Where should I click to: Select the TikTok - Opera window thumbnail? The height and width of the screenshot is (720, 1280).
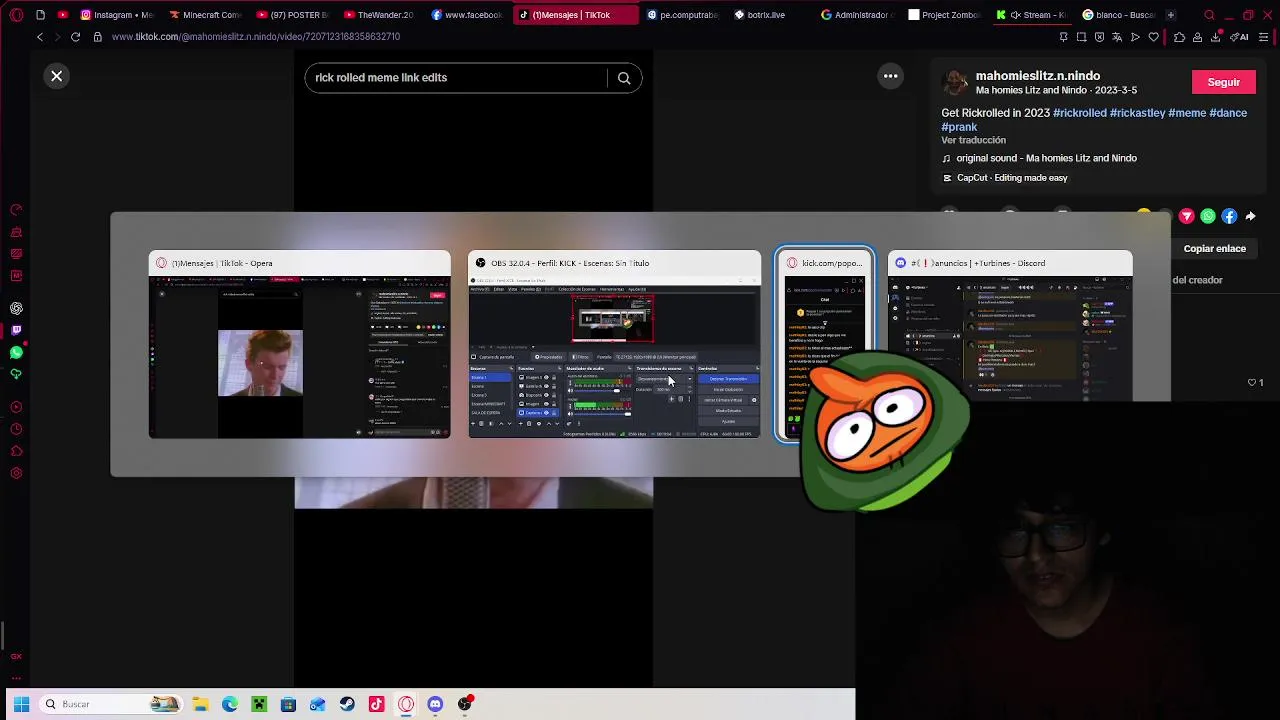pos(299,345)
